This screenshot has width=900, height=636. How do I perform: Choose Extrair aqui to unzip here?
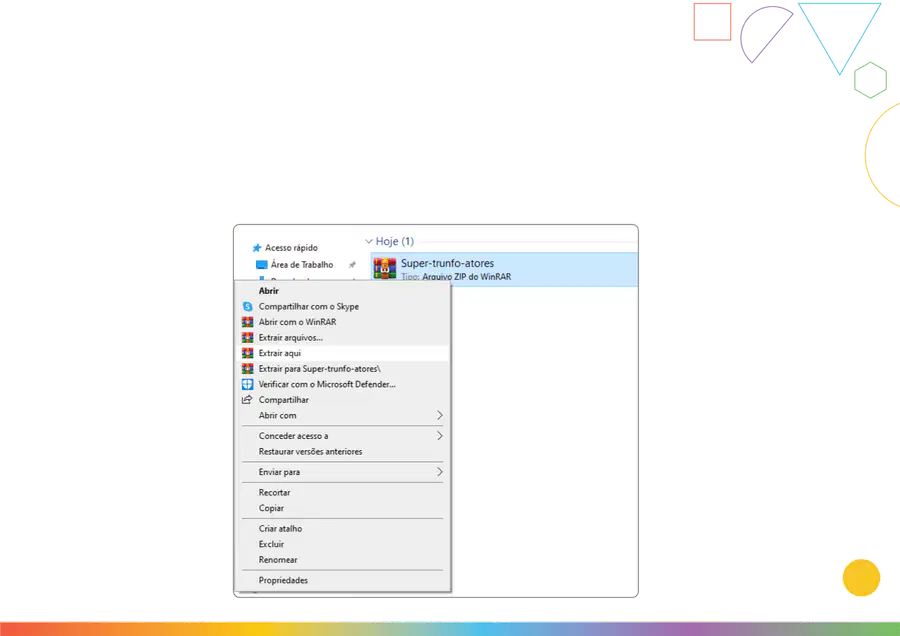[343, 353]
